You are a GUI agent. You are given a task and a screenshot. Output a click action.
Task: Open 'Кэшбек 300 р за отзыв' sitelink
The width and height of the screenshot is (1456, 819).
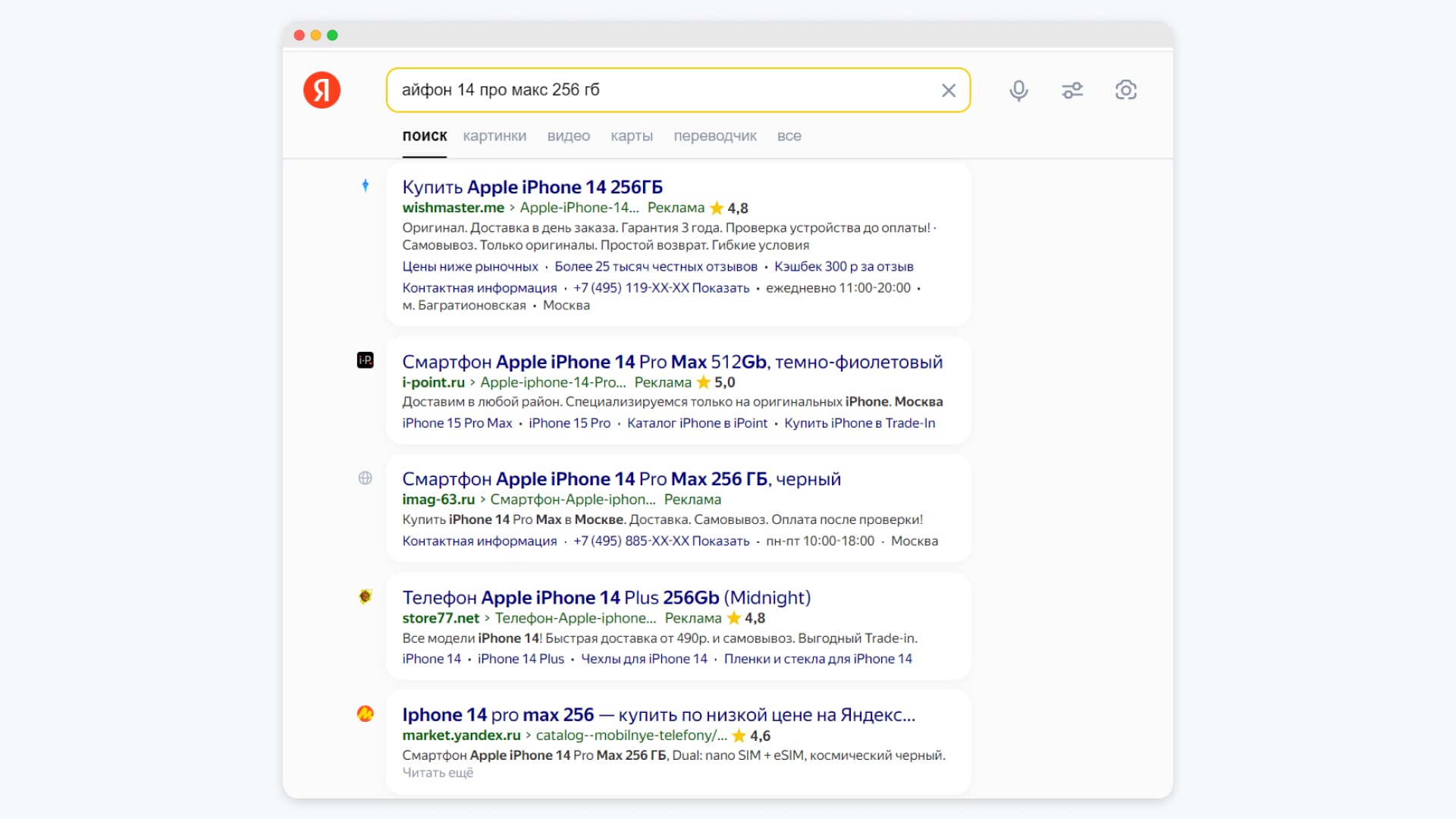point(844,266)
